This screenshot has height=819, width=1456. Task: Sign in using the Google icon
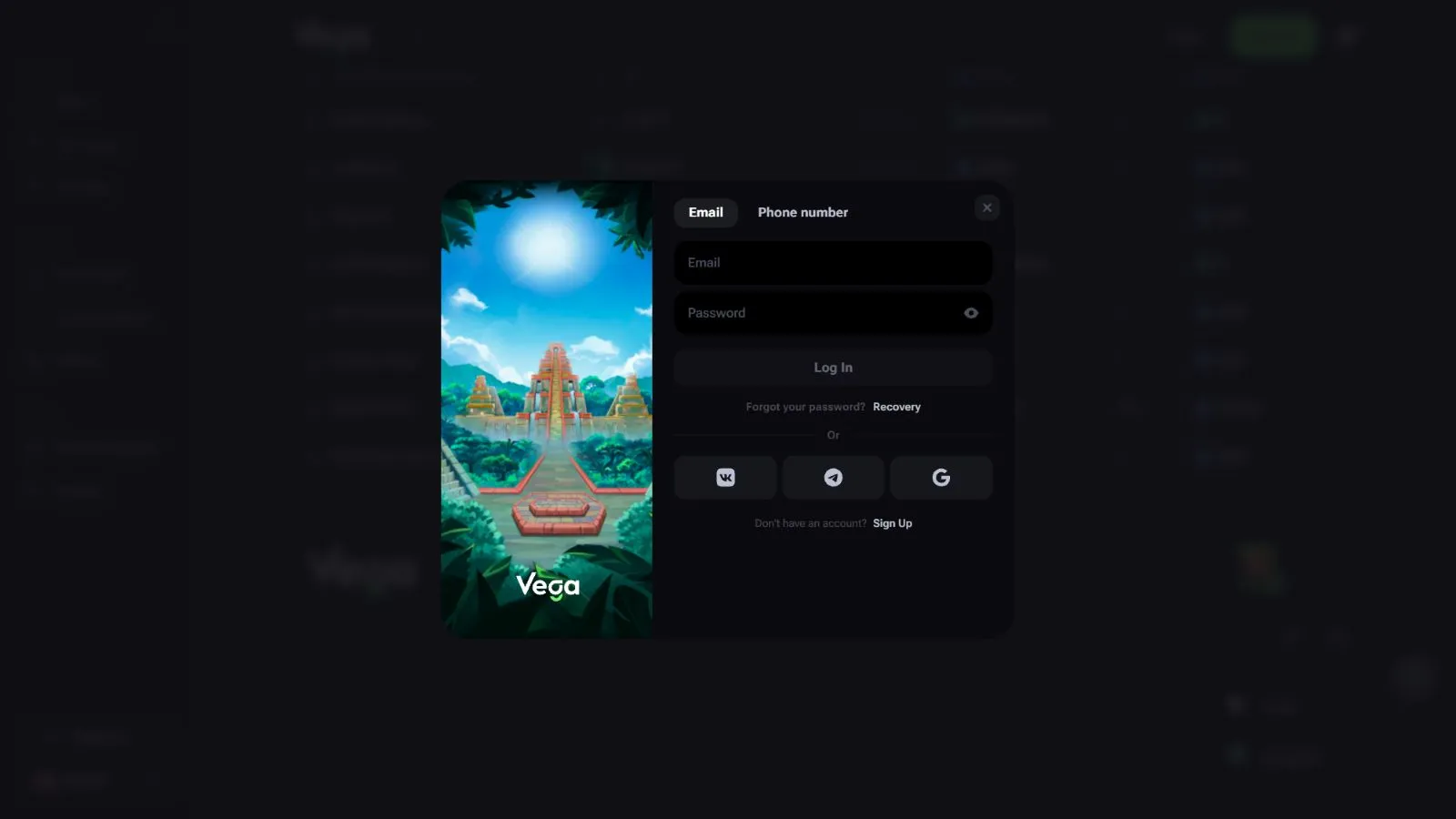pyautogui.click(x=941, y=478)
